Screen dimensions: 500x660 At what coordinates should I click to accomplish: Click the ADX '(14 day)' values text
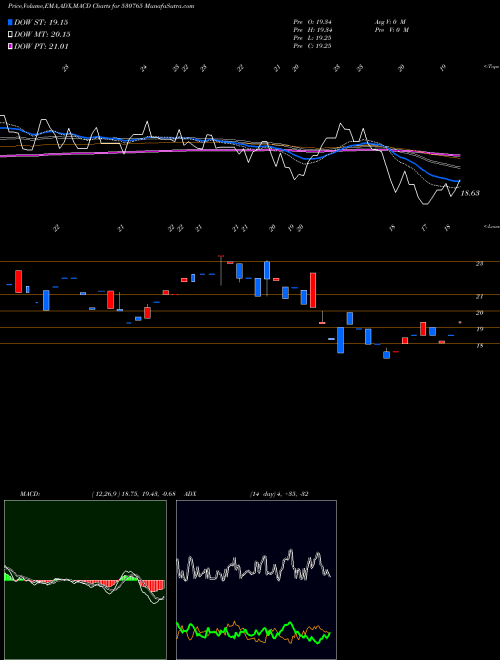pyautogui.click(x=279, y=494)
